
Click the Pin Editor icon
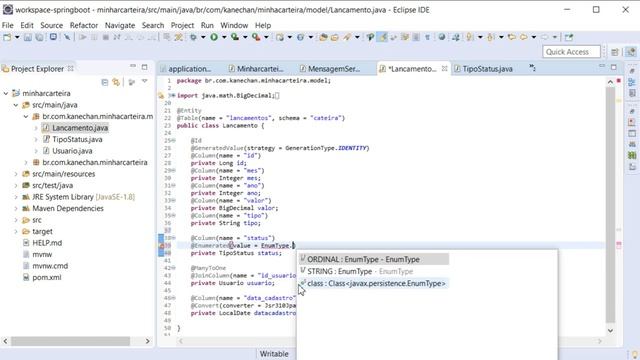point(569,37)
